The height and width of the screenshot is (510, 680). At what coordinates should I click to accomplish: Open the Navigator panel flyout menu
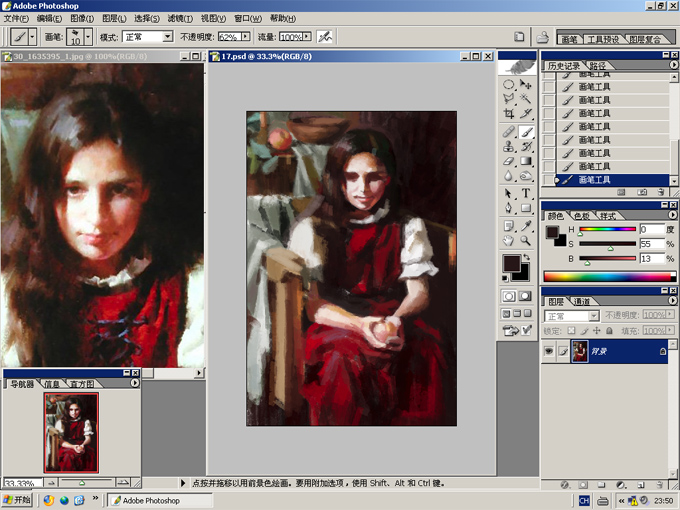click(135, 383)
